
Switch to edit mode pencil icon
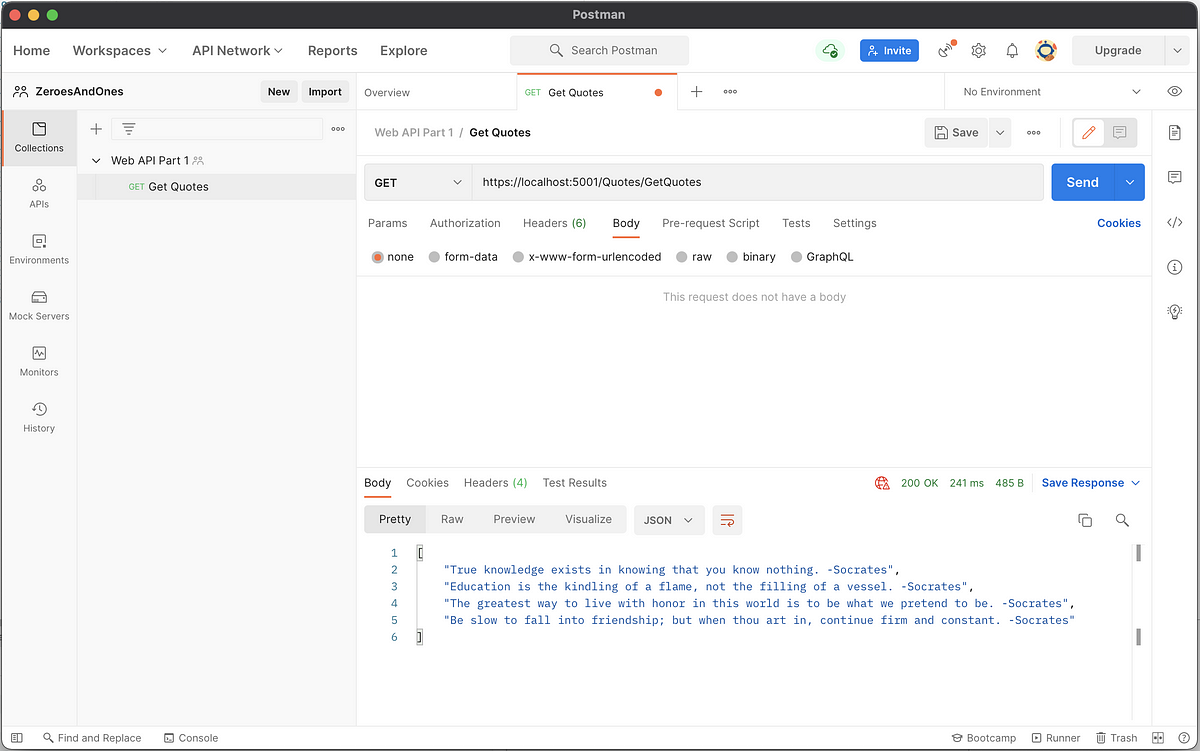click(1089, 132)
